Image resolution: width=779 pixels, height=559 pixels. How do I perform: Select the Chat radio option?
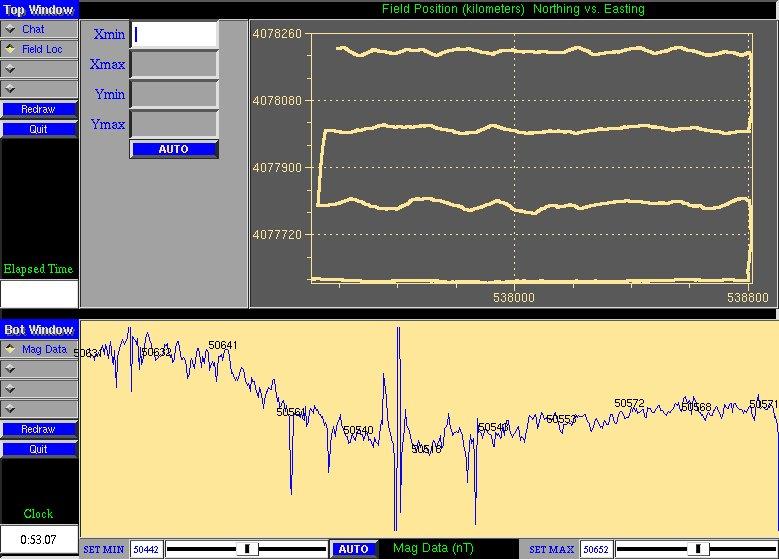pyautogui.click(x=39, y=30)
